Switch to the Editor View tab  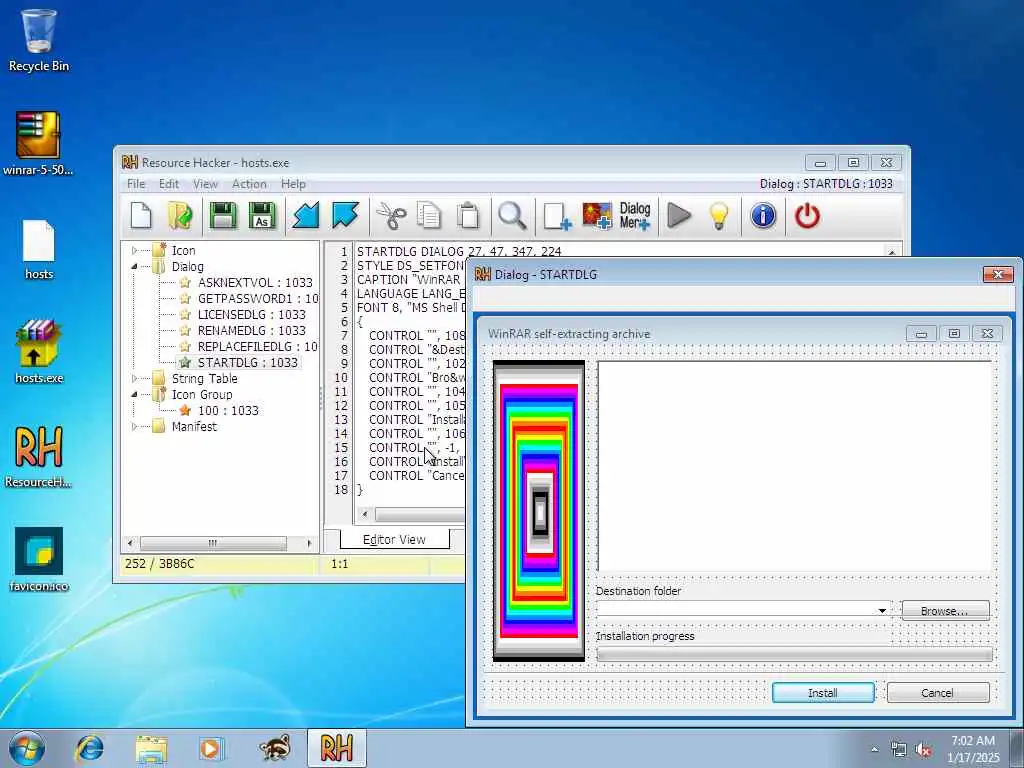click(x=394, y=539)
